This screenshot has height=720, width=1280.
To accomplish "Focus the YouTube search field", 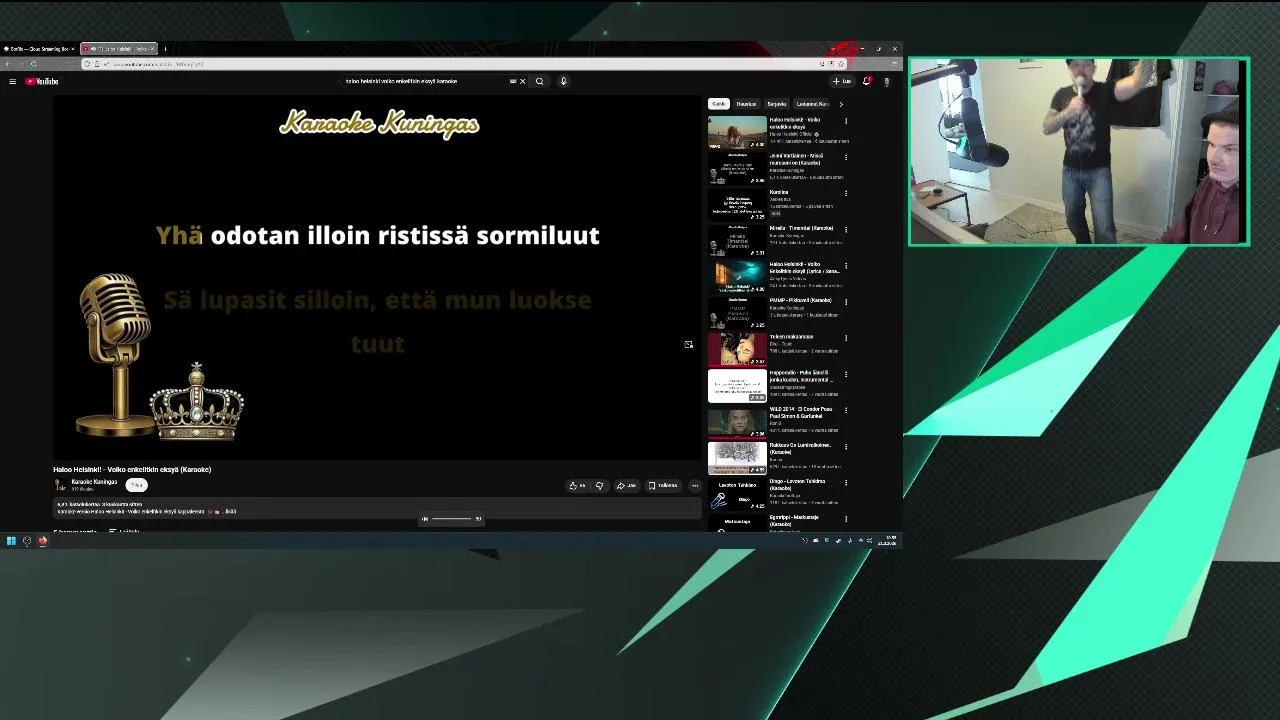I will (427, 81).
